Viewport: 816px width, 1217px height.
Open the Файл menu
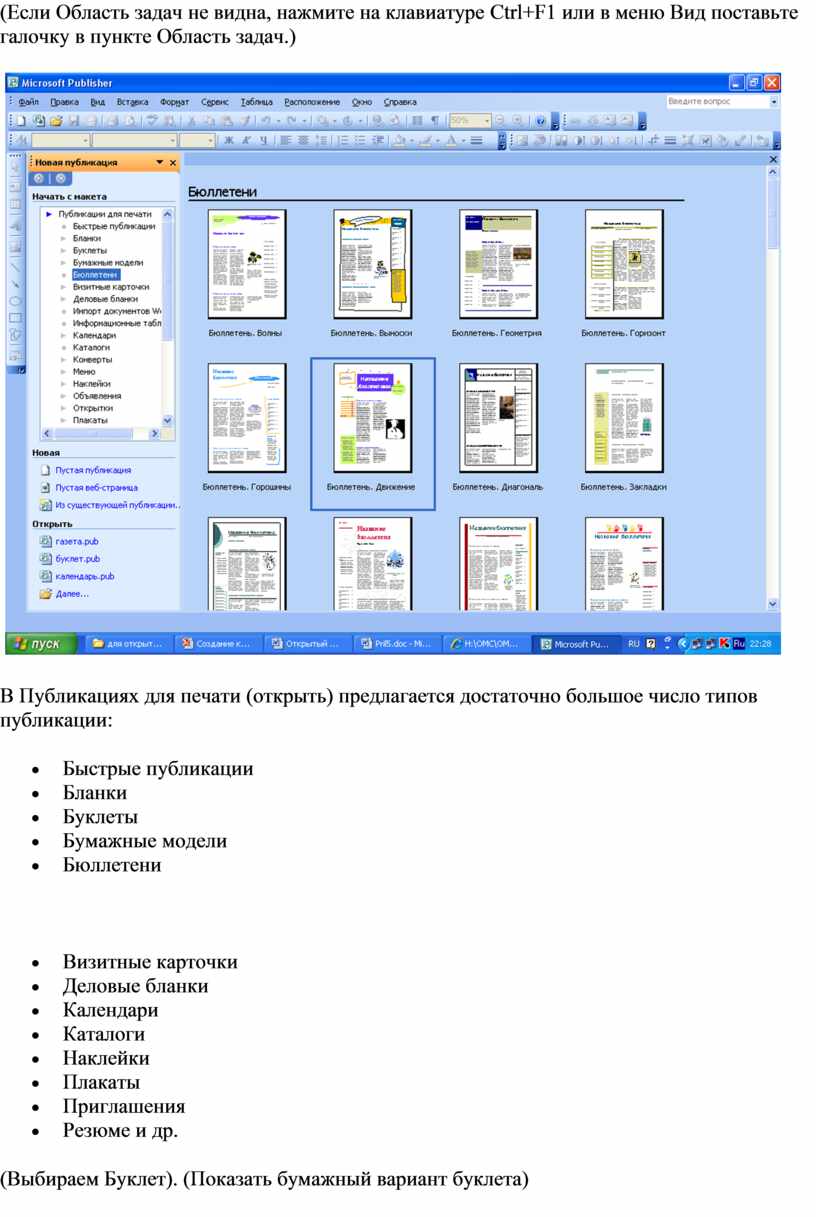pos(28,102)
